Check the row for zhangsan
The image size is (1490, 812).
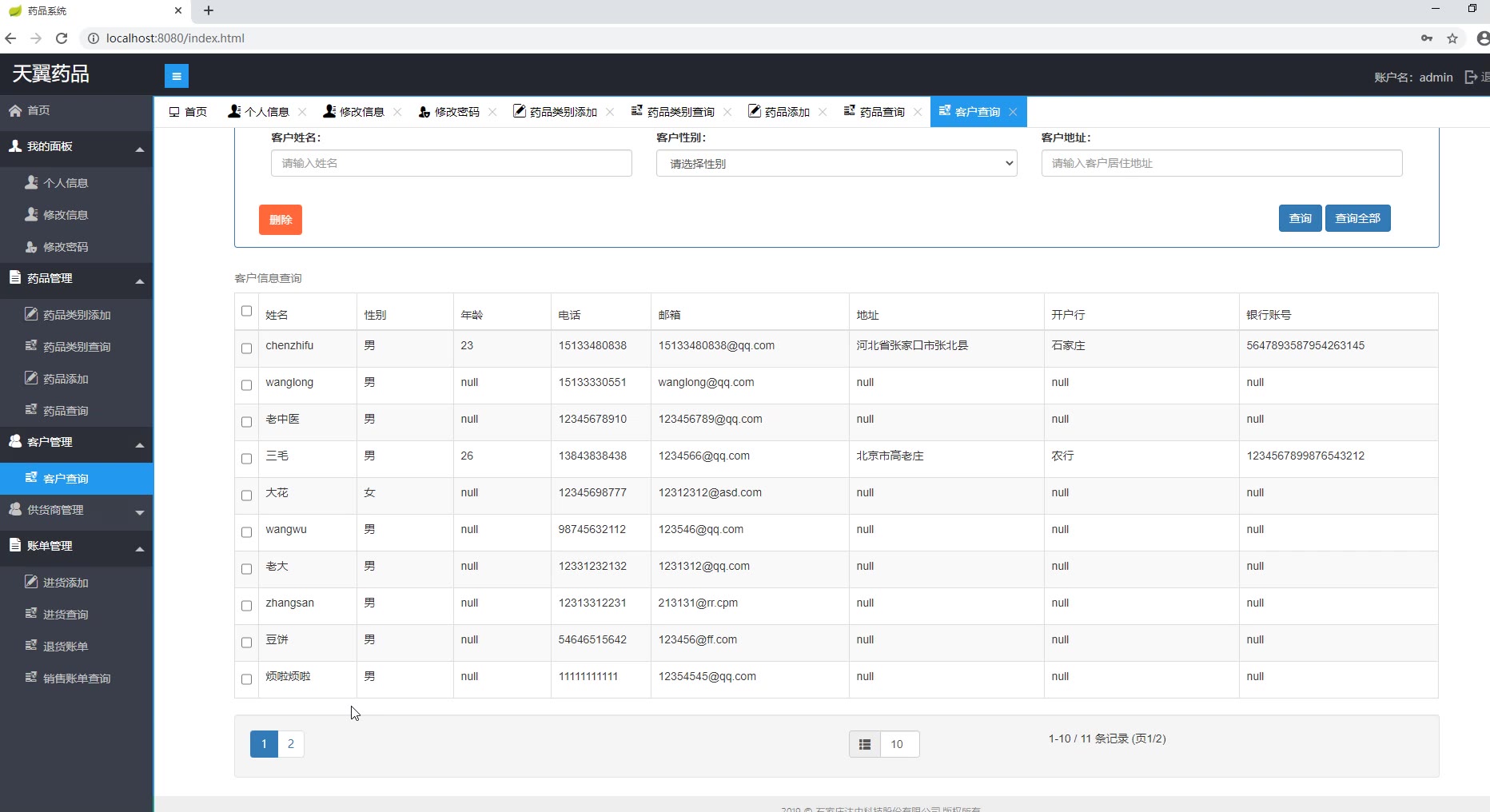pos(246,606)
